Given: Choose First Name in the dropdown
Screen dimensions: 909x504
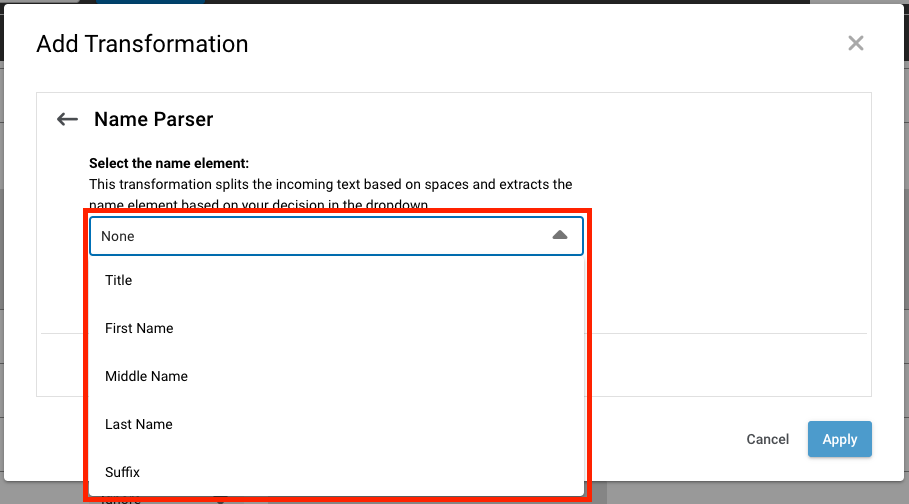Looking at the screenshot, I should coord(139,328).
